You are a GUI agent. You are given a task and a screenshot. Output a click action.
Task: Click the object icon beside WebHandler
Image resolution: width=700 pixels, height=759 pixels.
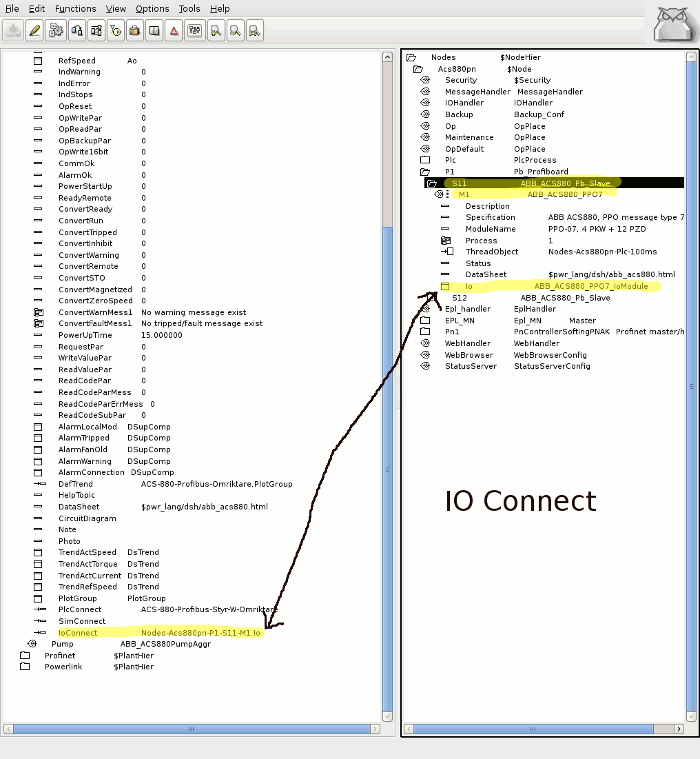click(425, 343)
